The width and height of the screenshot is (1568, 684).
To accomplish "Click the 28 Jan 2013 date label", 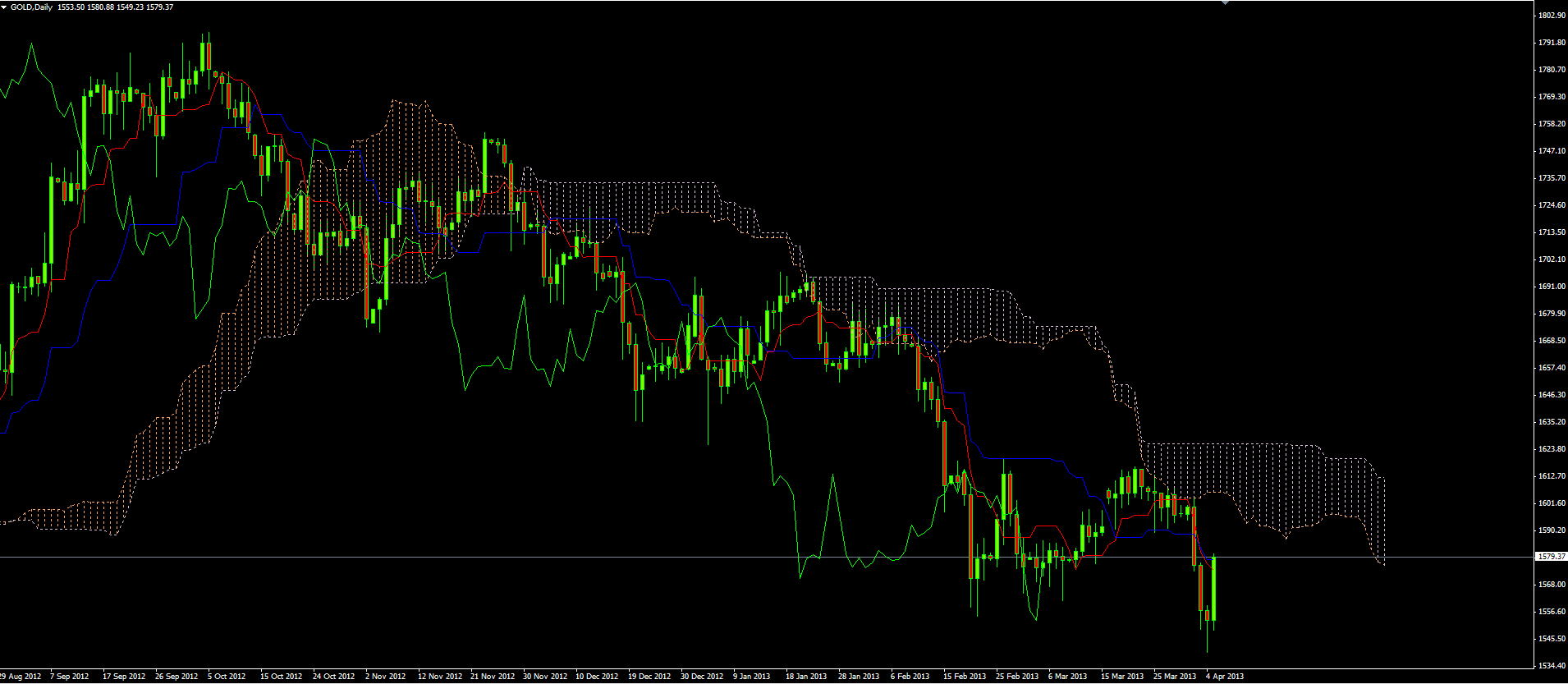I will (x=858, y=677).
